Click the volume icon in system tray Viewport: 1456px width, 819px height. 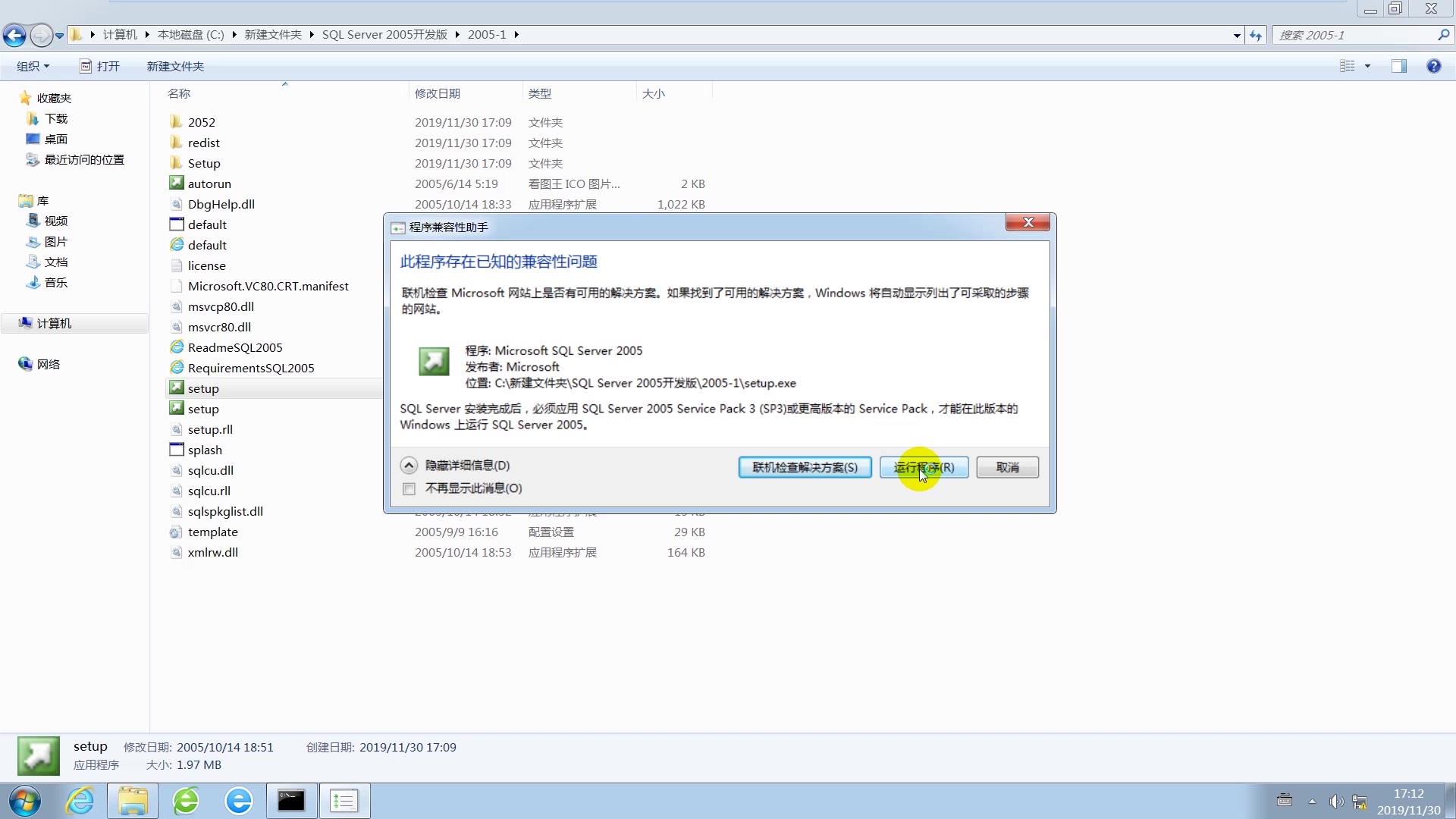click(1336, 802)
